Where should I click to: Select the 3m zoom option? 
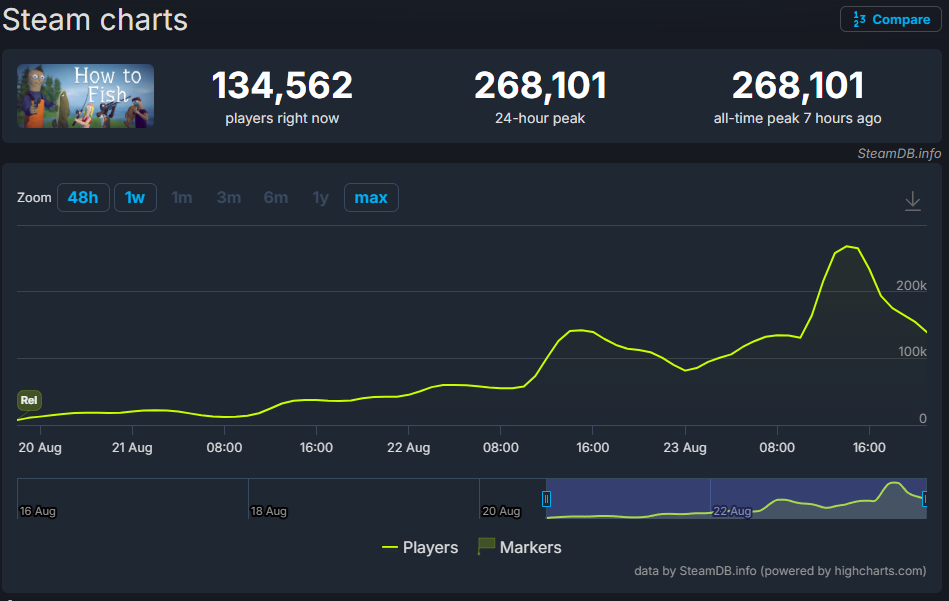pyautogui.click(x=229, y=197)
